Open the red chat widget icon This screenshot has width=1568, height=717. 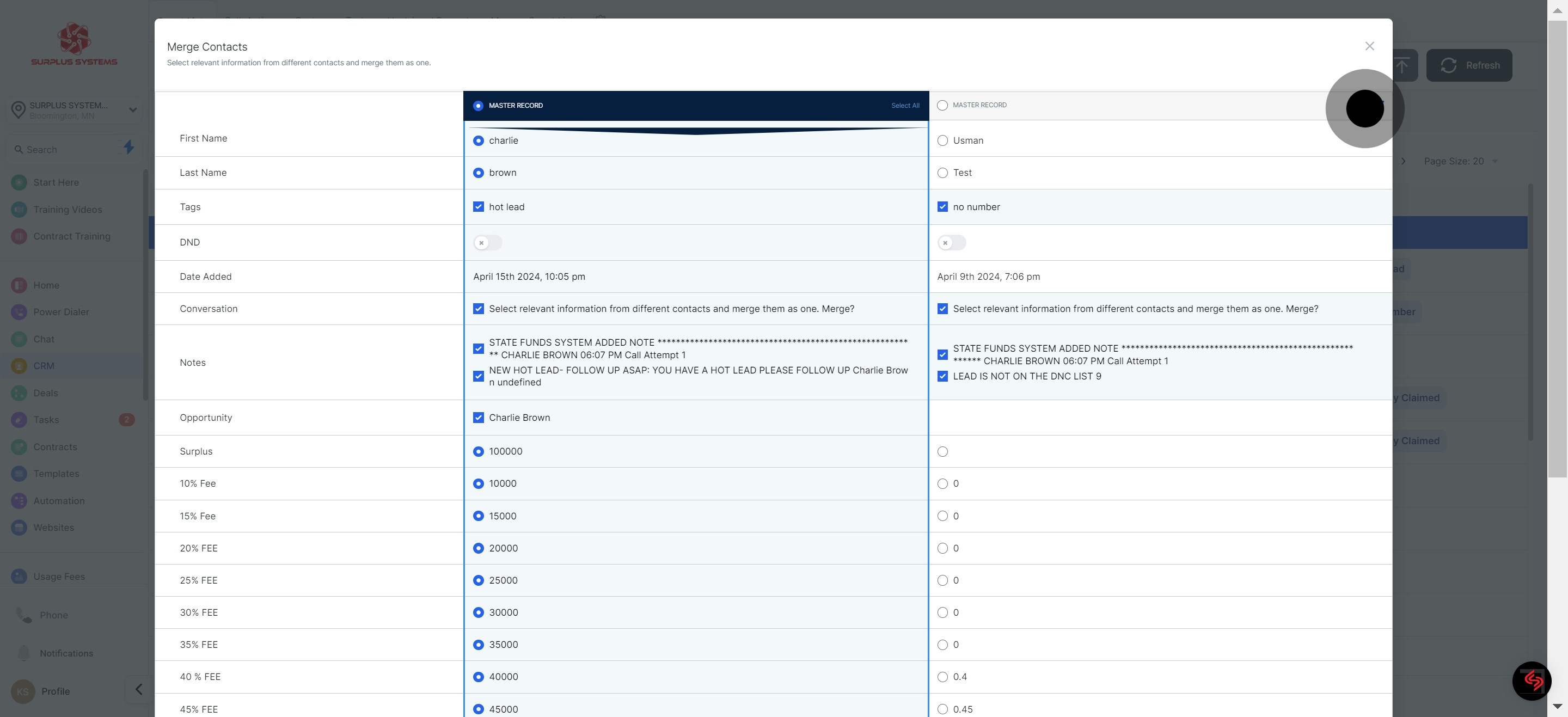coord(1532,681)
